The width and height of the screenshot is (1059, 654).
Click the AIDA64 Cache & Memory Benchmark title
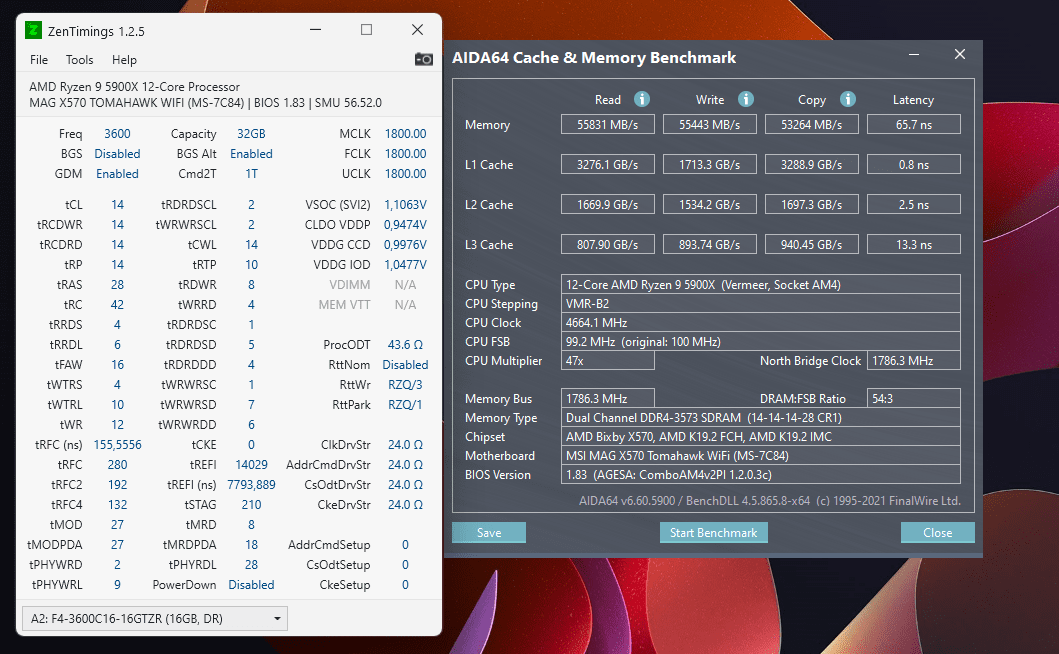click(594, 57)
